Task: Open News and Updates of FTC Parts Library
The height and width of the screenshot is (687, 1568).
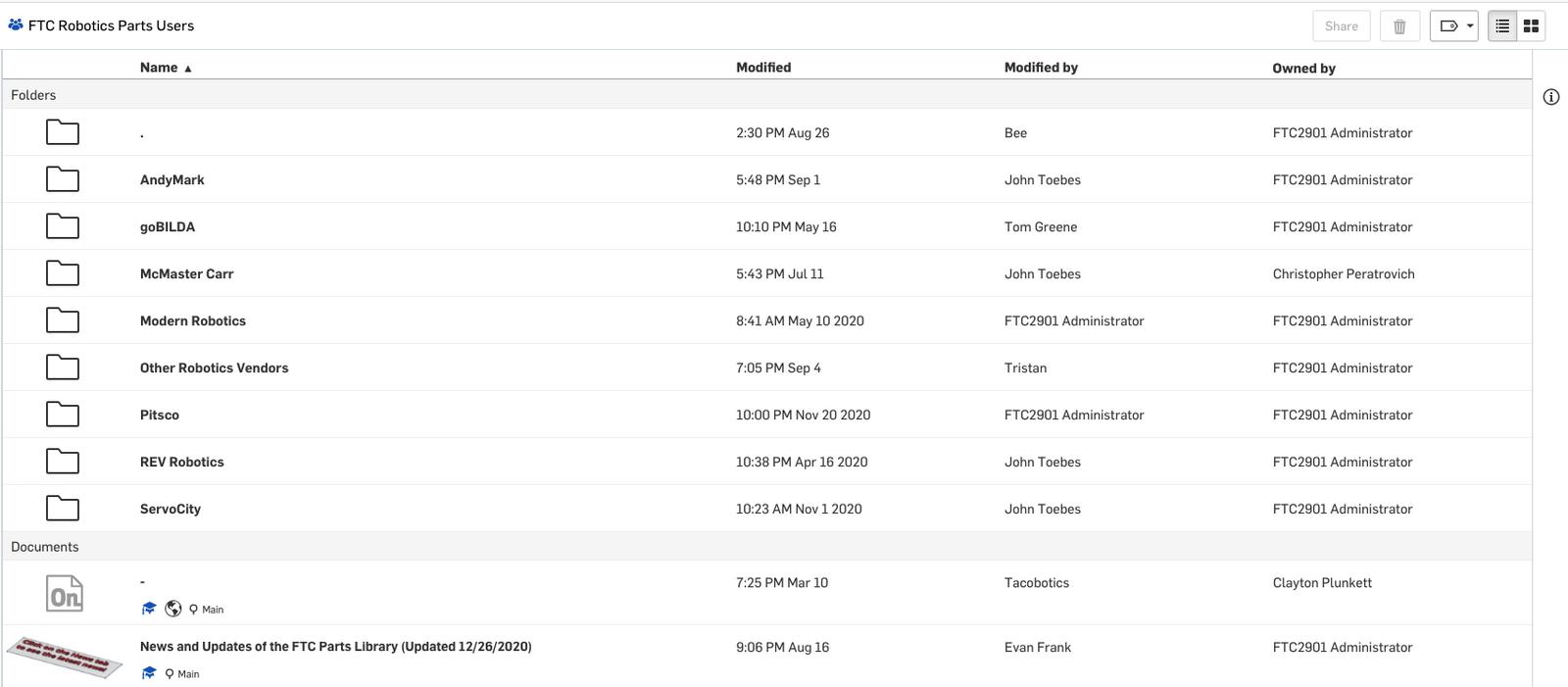Action: pyautogui.click(x=335, y=647)
